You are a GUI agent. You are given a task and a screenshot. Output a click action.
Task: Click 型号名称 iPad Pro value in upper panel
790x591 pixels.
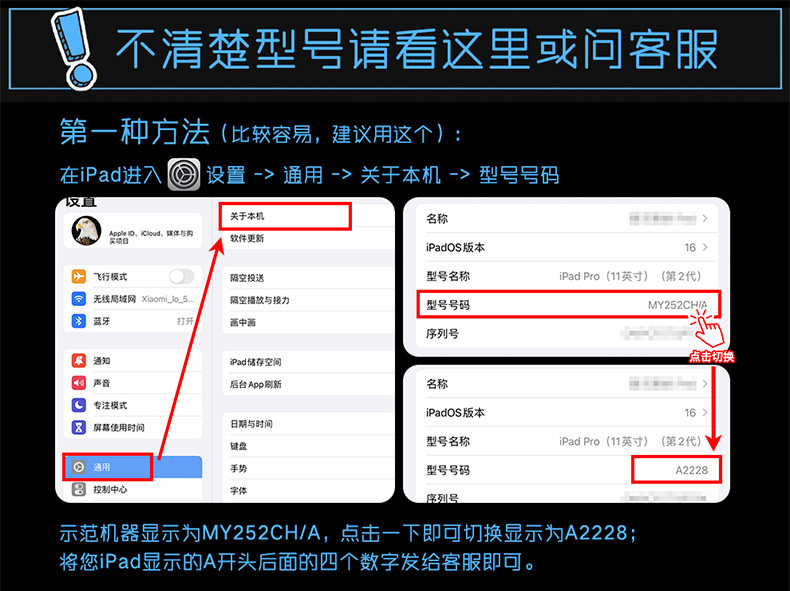pos(630,276)
